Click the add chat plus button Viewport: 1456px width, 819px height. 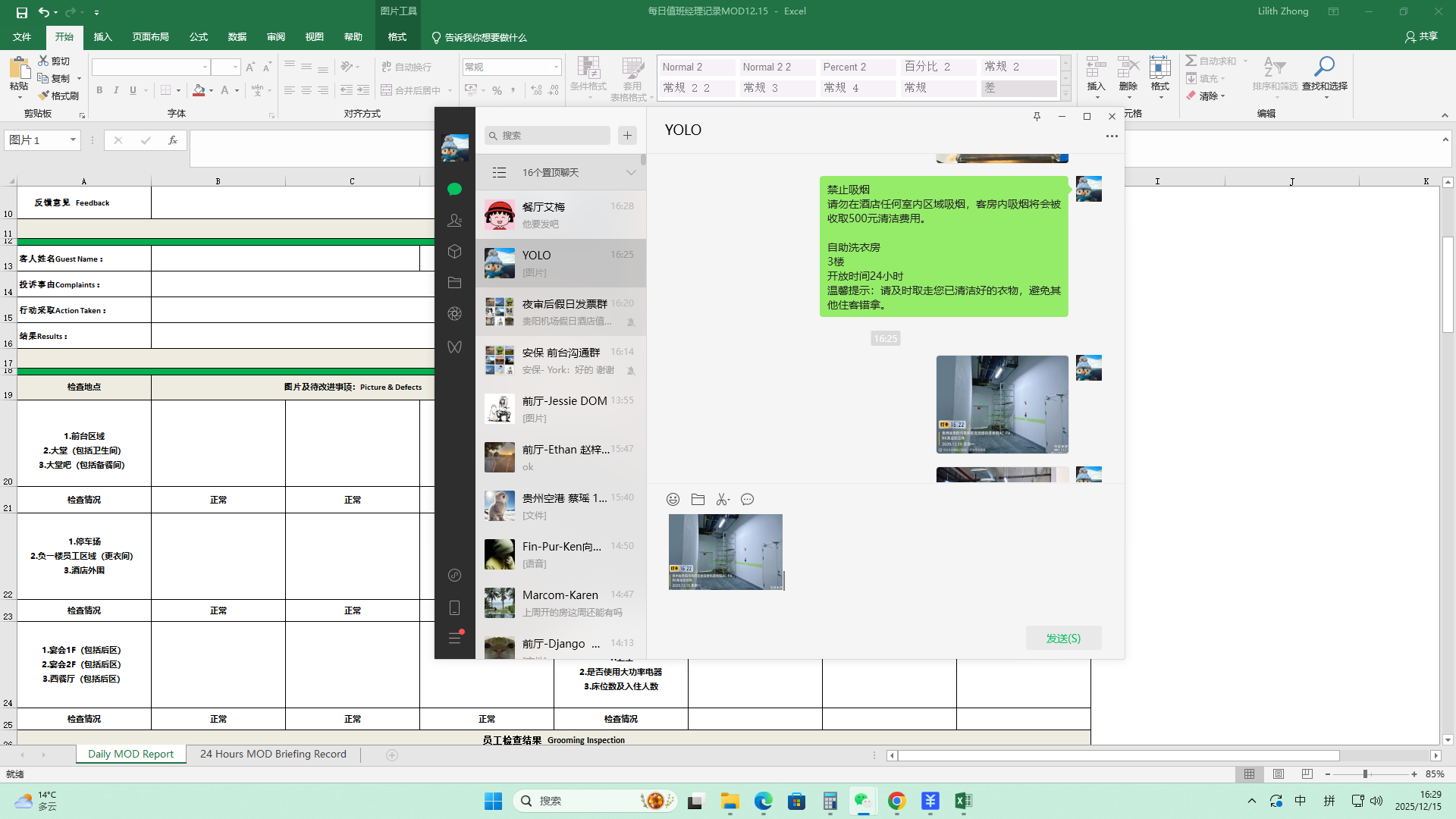(627, 135)
